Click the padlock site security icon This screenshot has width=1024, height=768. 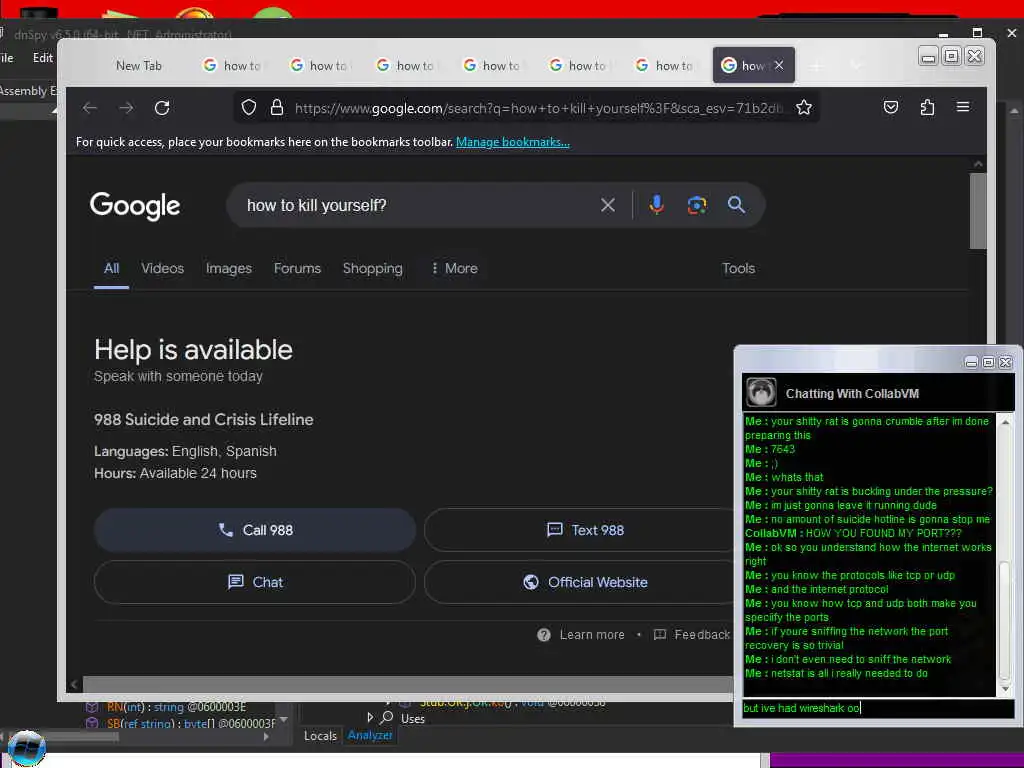point(277,107)
